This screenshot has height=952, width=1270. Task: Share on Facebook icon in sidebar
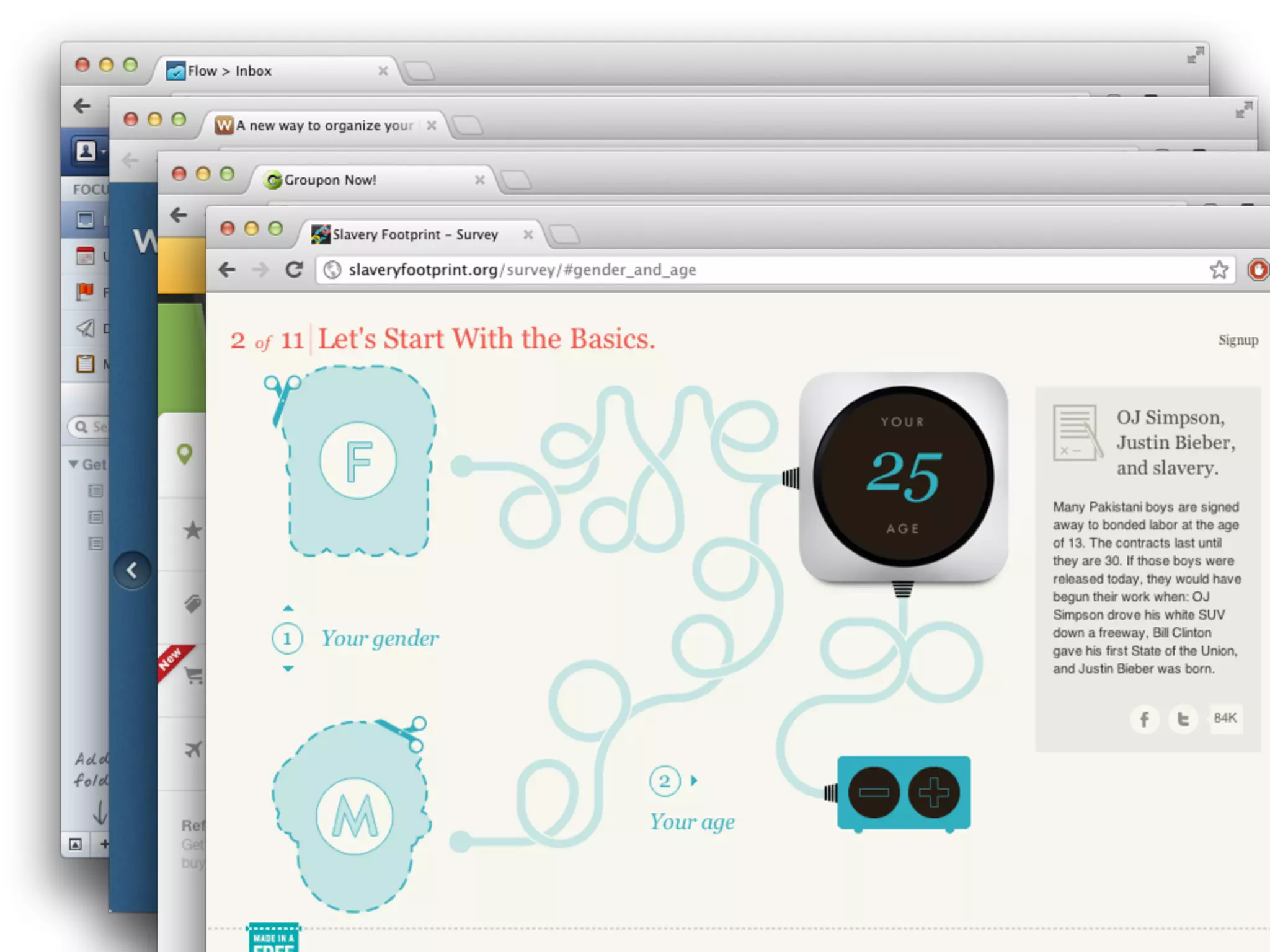click(1144, 719)
